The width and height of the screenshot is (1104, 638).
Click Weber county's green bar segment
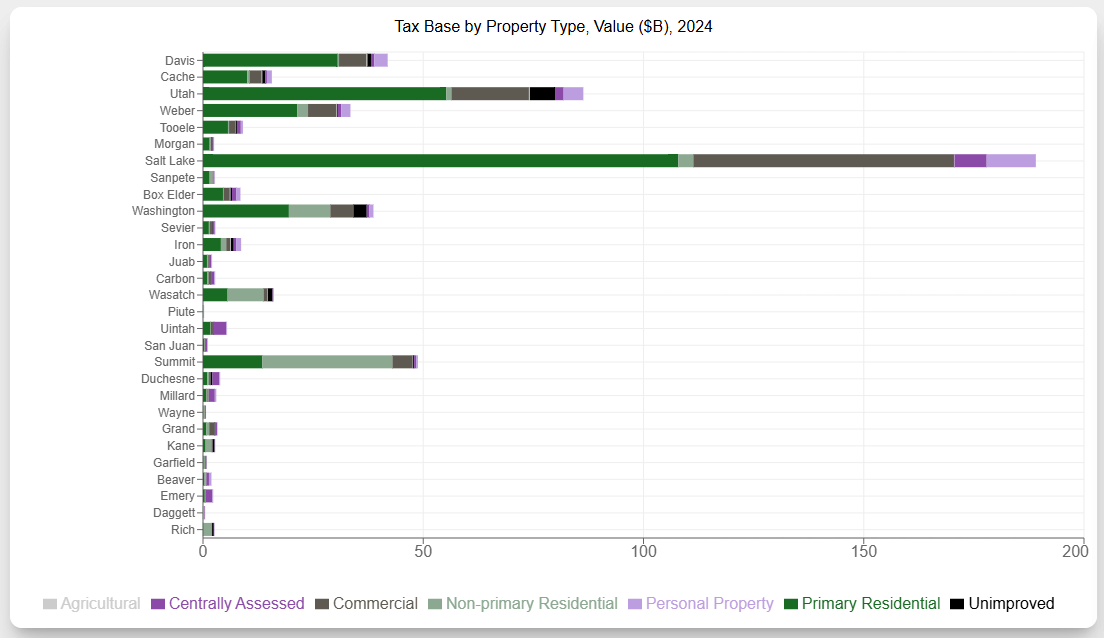click(x=250, y=111)
